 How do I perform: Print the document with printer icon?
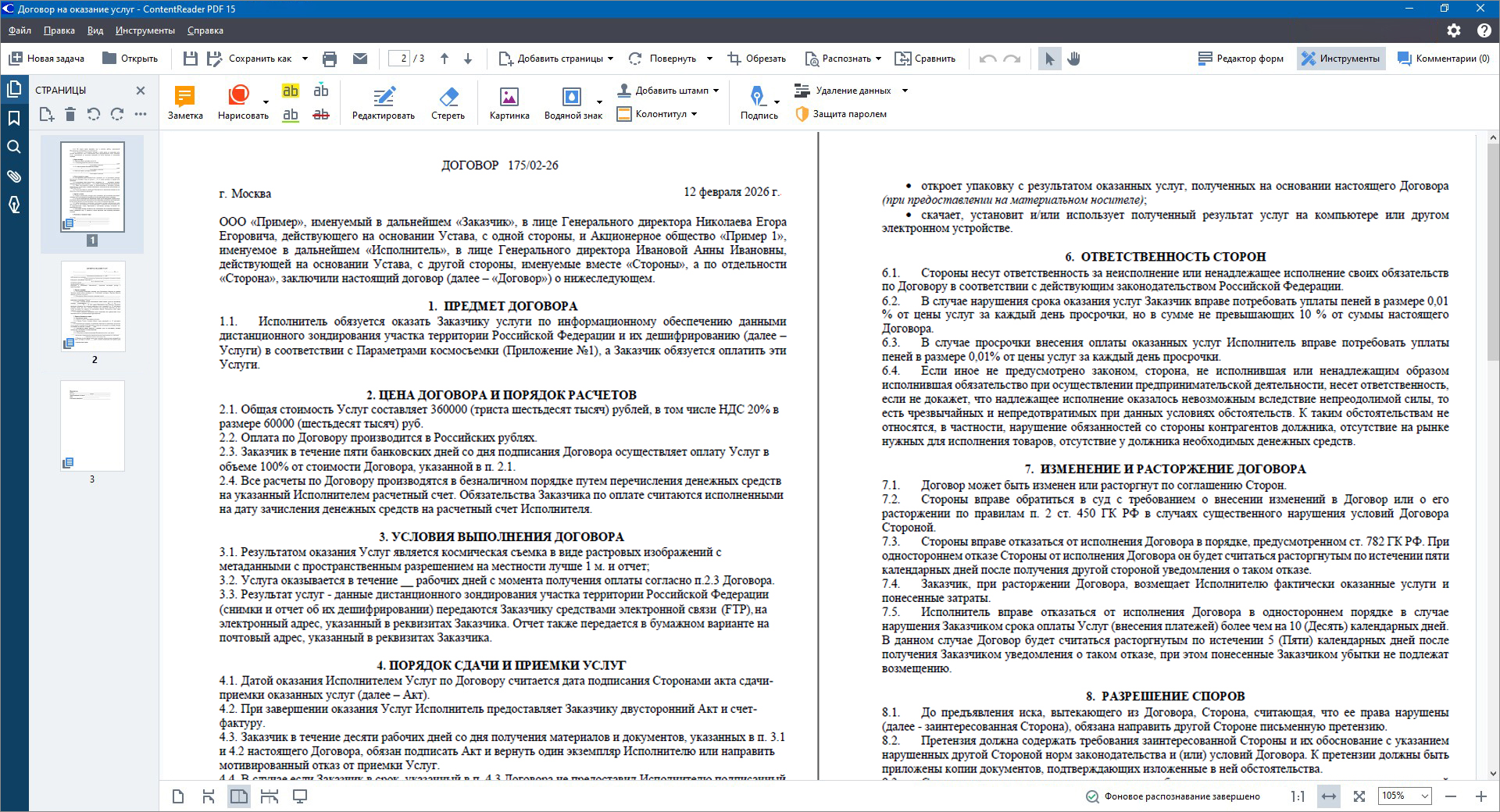(330, 59)
